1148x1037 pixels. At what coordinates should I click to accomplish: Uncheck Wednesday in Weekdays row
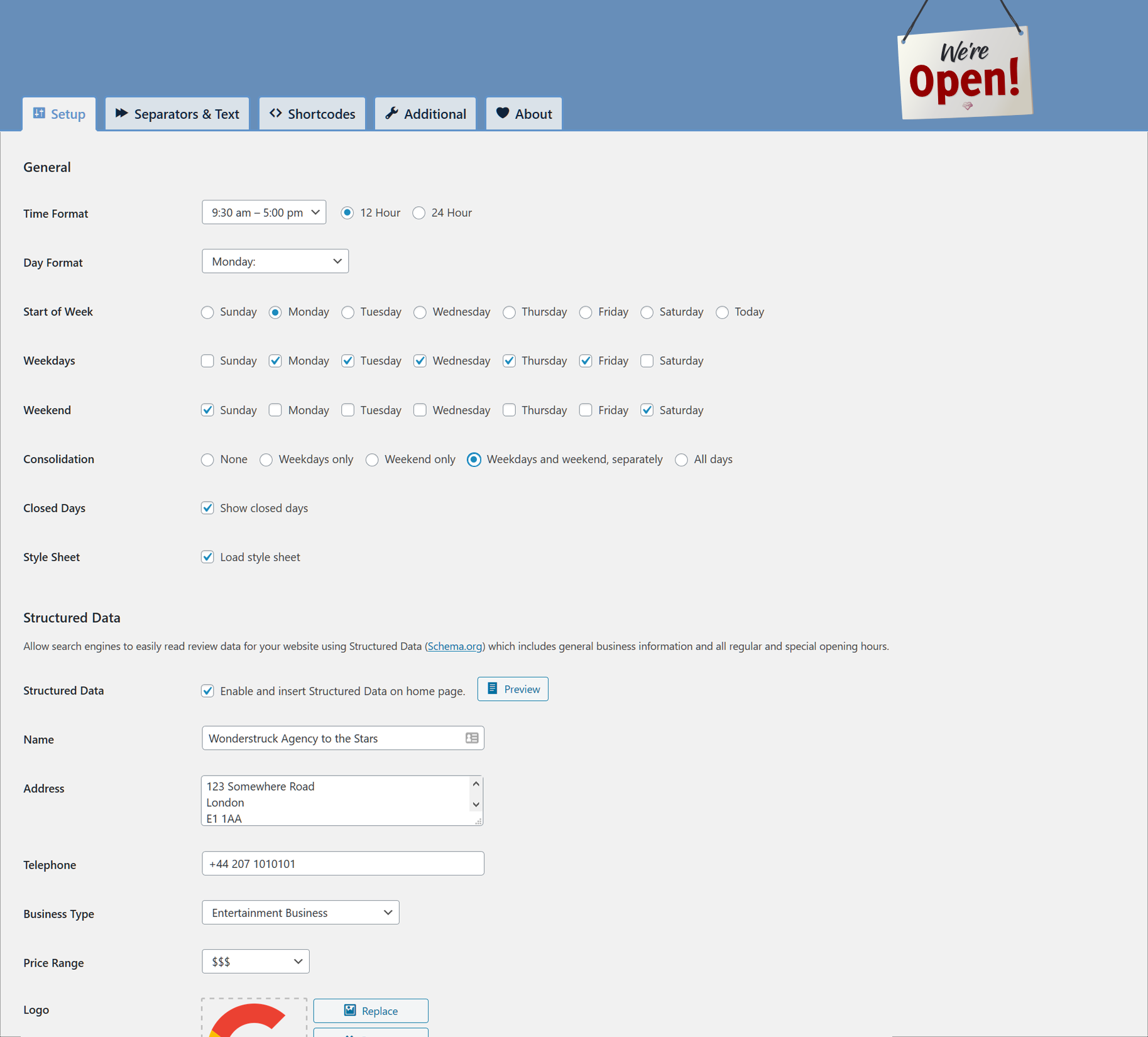(420, 361)
